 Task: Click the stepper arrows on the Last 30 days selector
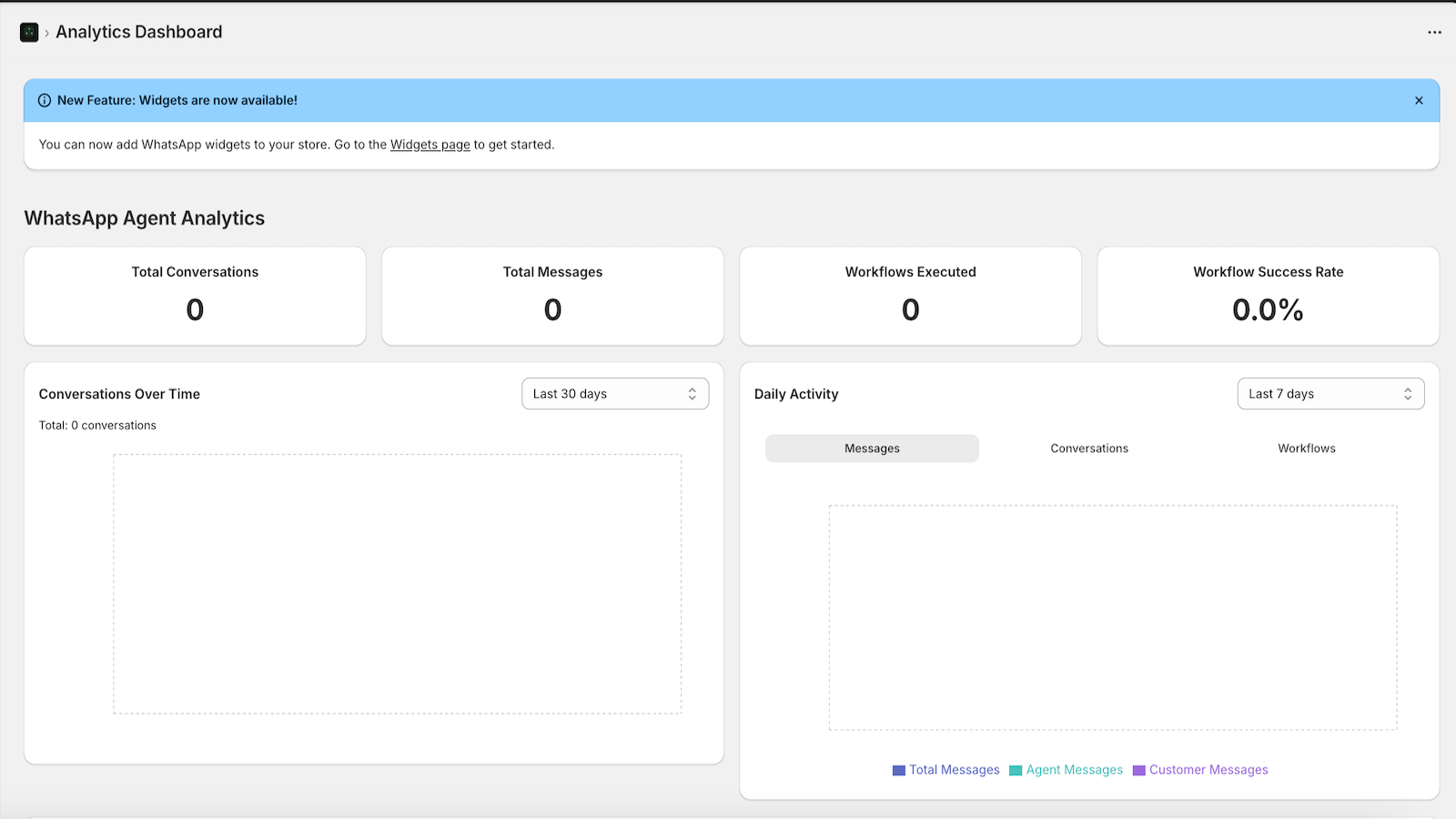point(694,393)
